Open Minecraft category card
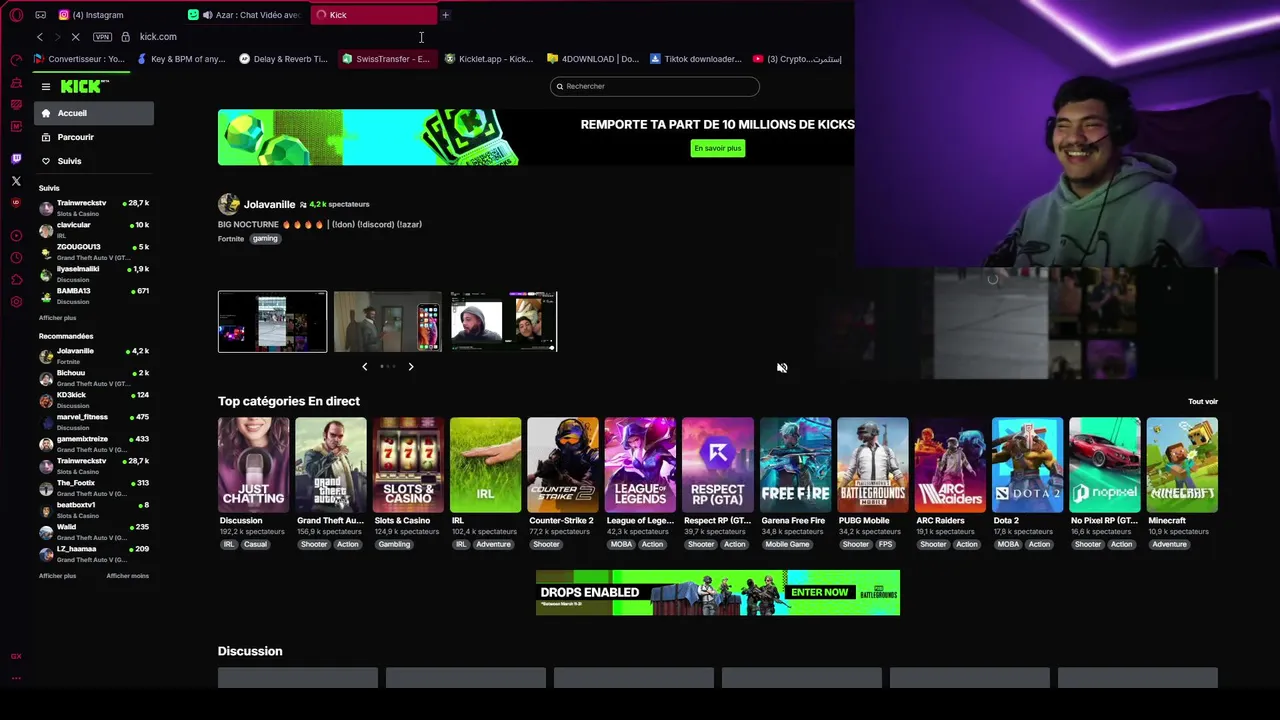1280x720 pixels. tap(1182, 465)
